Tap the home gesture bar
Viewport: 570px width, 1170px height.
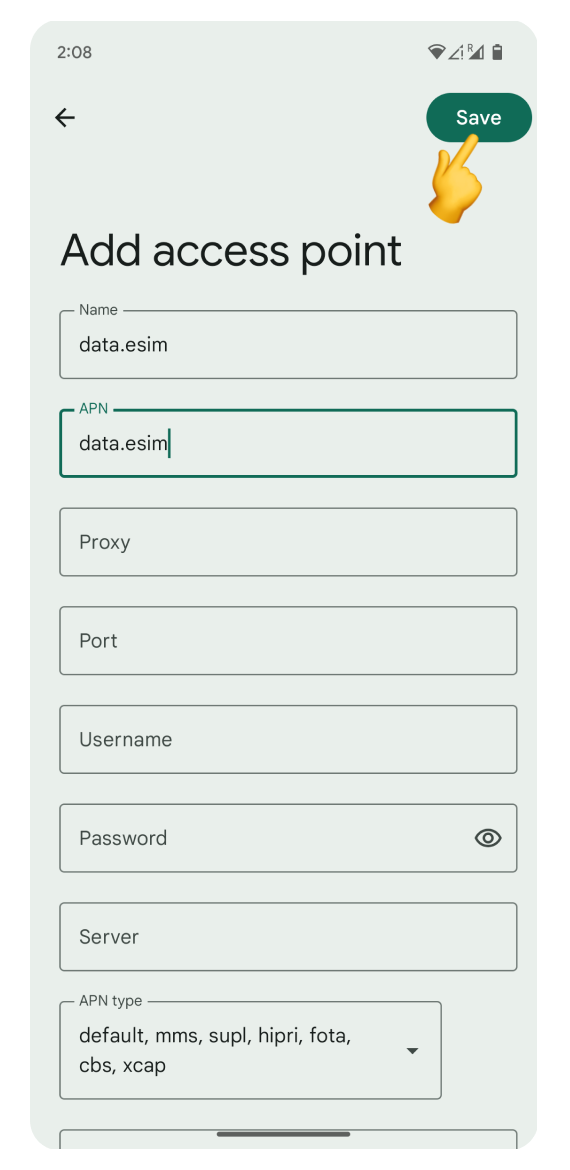pyautogui.click(x=284, y=1134)
